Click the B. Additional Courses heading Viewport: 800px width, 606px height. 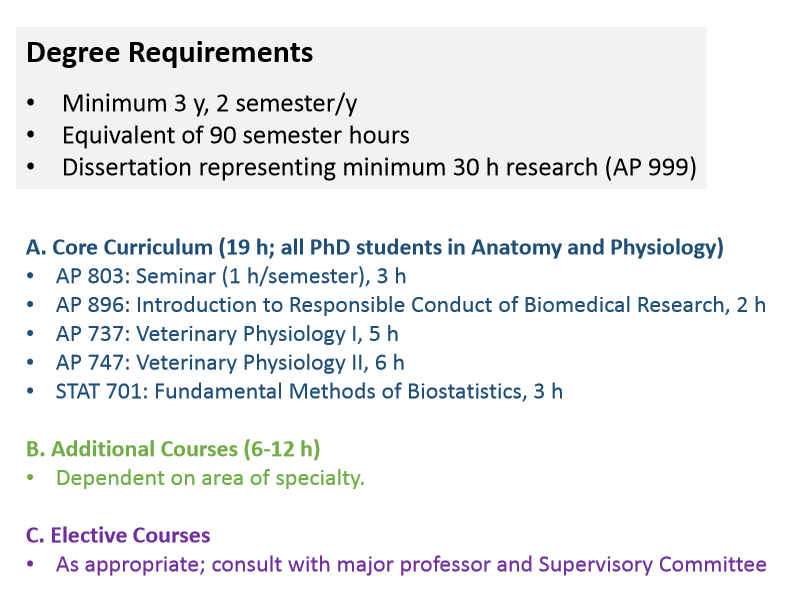[x=173, y=449]
